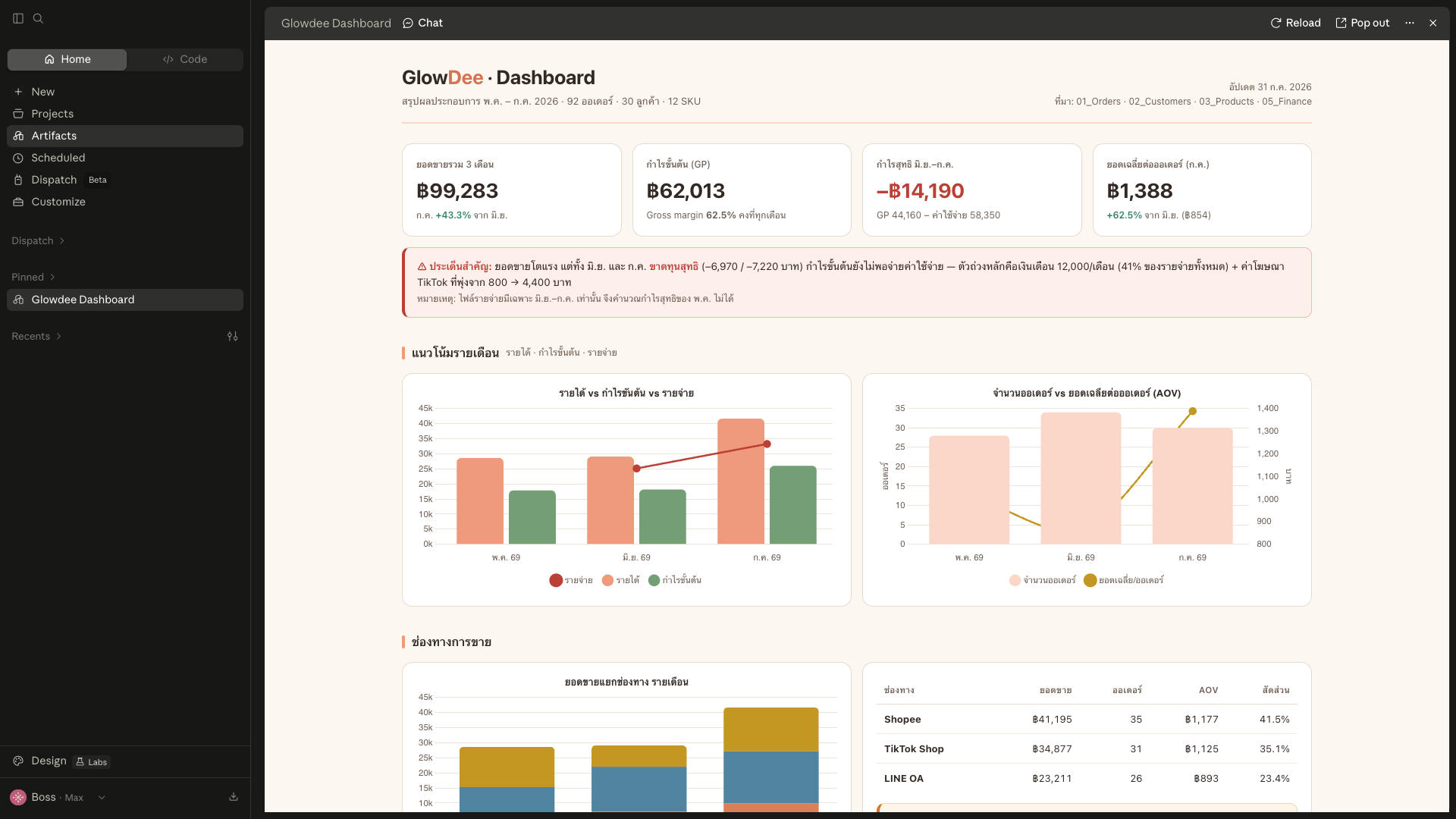Select the Glowdee Dashboard header title
This screenshot has width=1456, height=819.
click(336, 24)
